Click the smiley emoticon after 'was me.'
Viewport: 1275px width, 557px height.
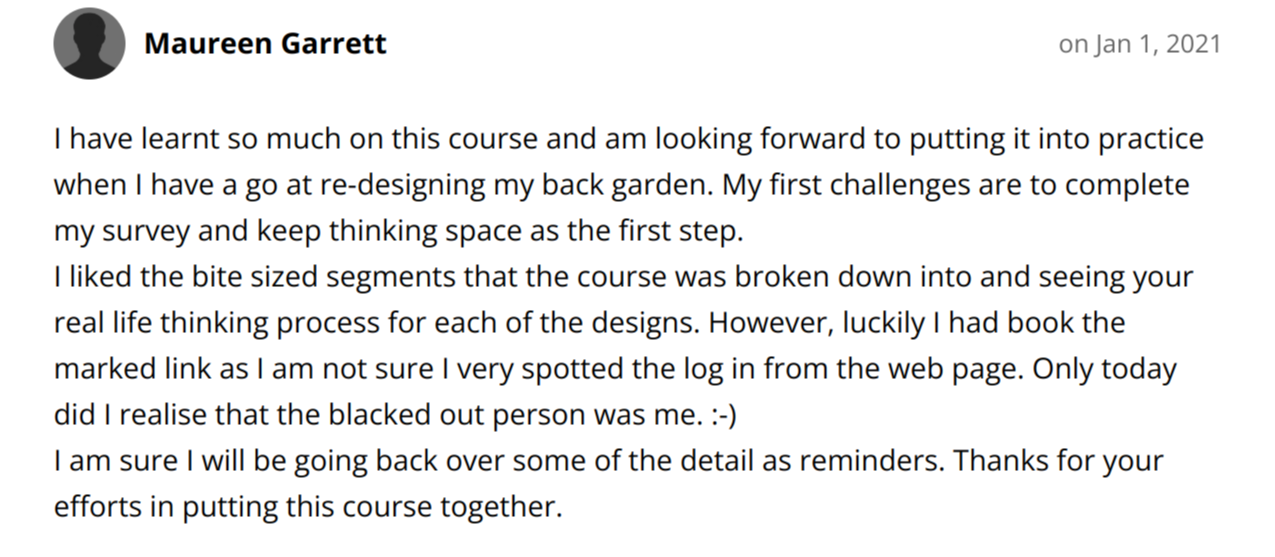point(720,415)
